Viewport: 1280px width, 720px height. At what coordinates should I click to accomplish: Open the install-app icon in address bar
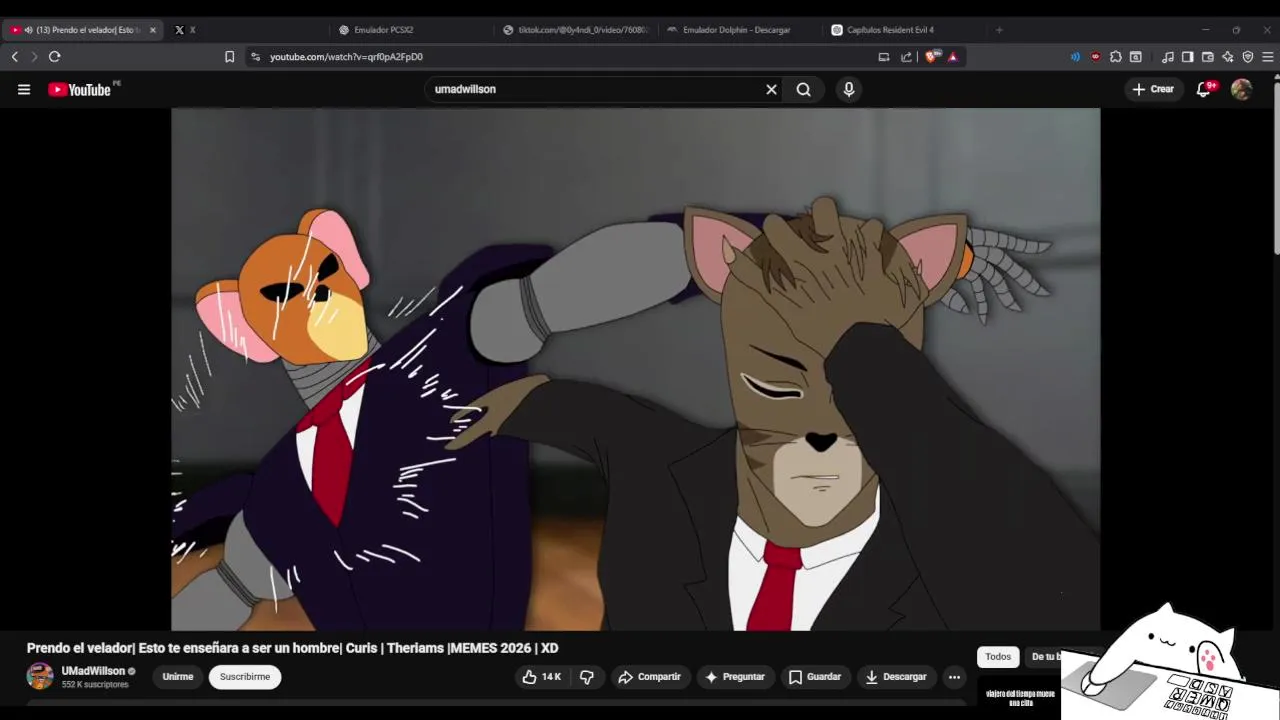(884, 57)
